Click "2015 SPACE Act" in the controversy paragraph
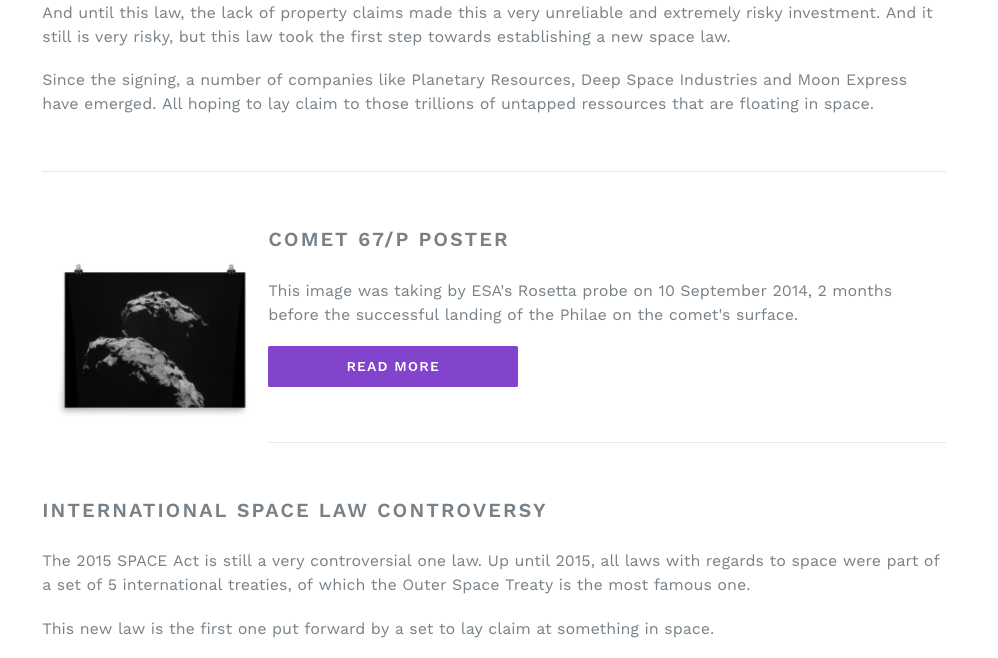The image size is (998, 658). click(138, 561)
